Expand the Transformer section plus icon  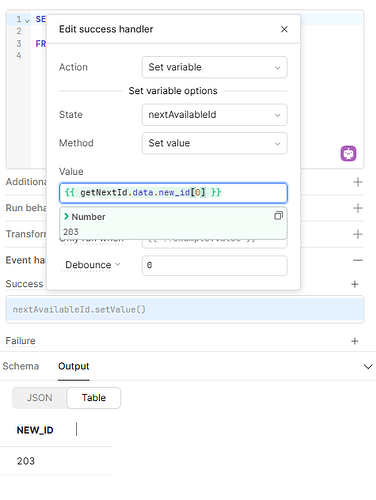[358, 234]
